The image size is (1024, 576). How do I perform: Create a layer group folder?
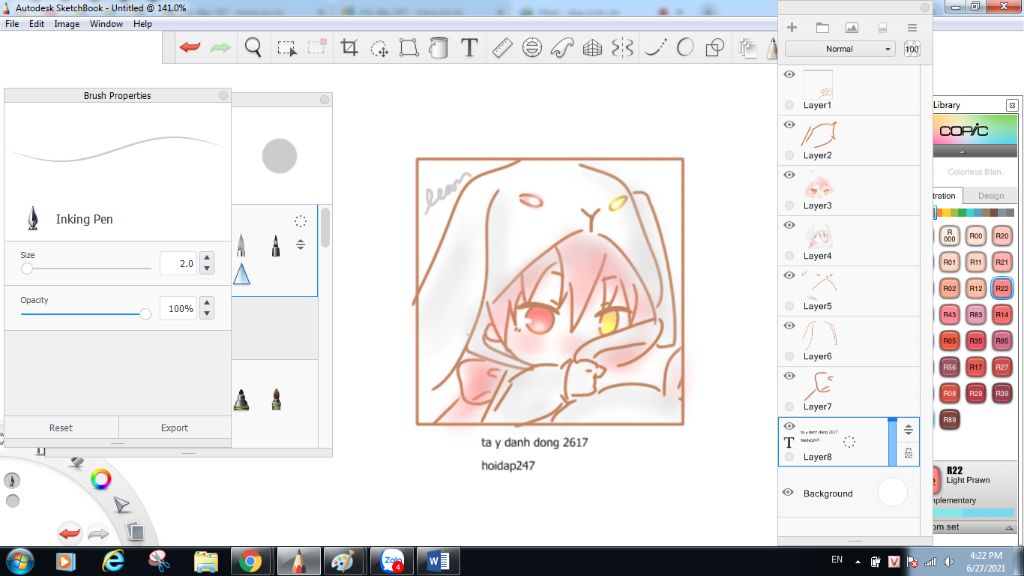click(822, 27)
